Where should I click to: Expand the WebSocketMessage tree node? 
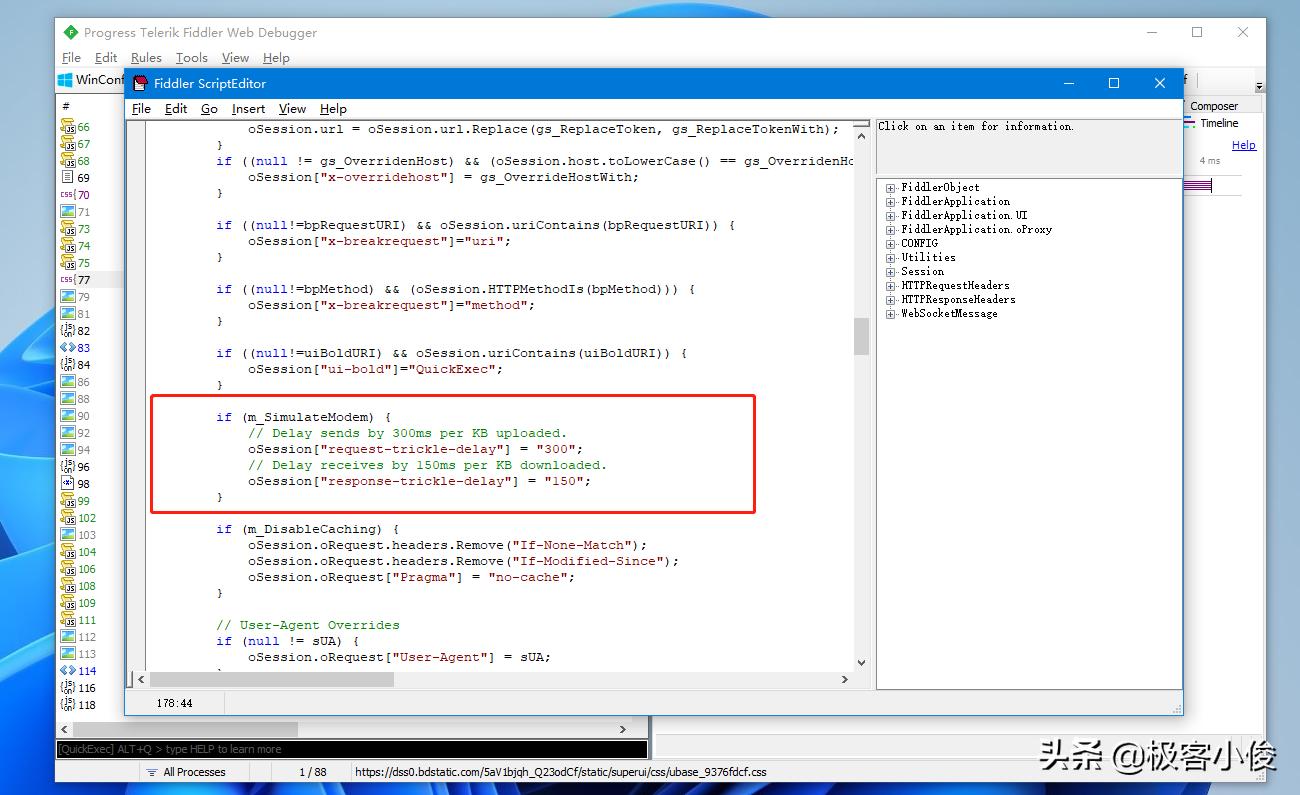click(x=890, y=314)
